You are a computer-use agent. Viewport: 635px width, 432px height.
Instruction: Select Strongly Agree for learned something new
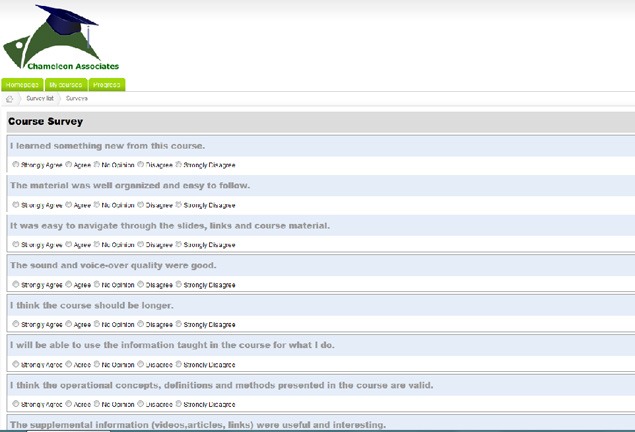click(14, 164)
